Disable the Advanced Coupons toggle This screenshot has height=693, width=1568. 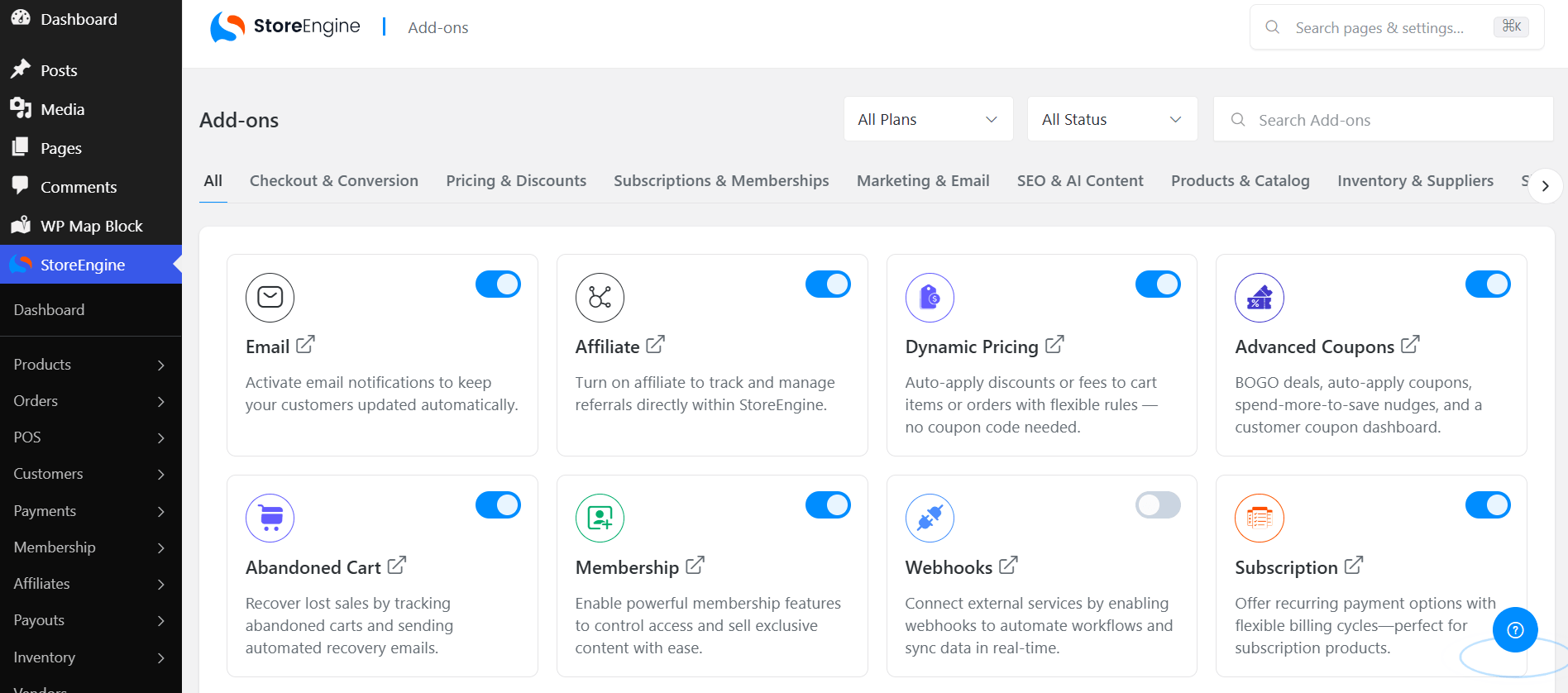(1488, 284)
